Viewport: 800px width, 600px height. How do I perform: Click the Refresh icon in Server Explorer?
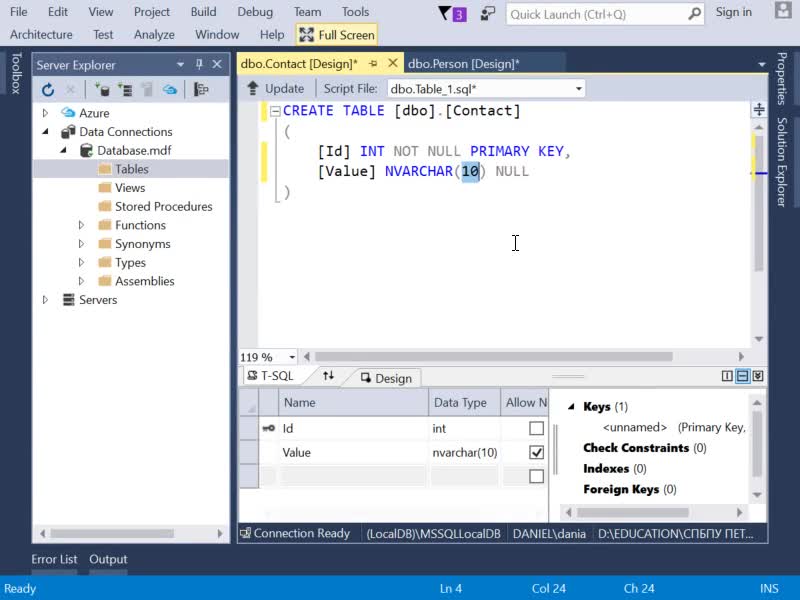[x=48, y=90]
